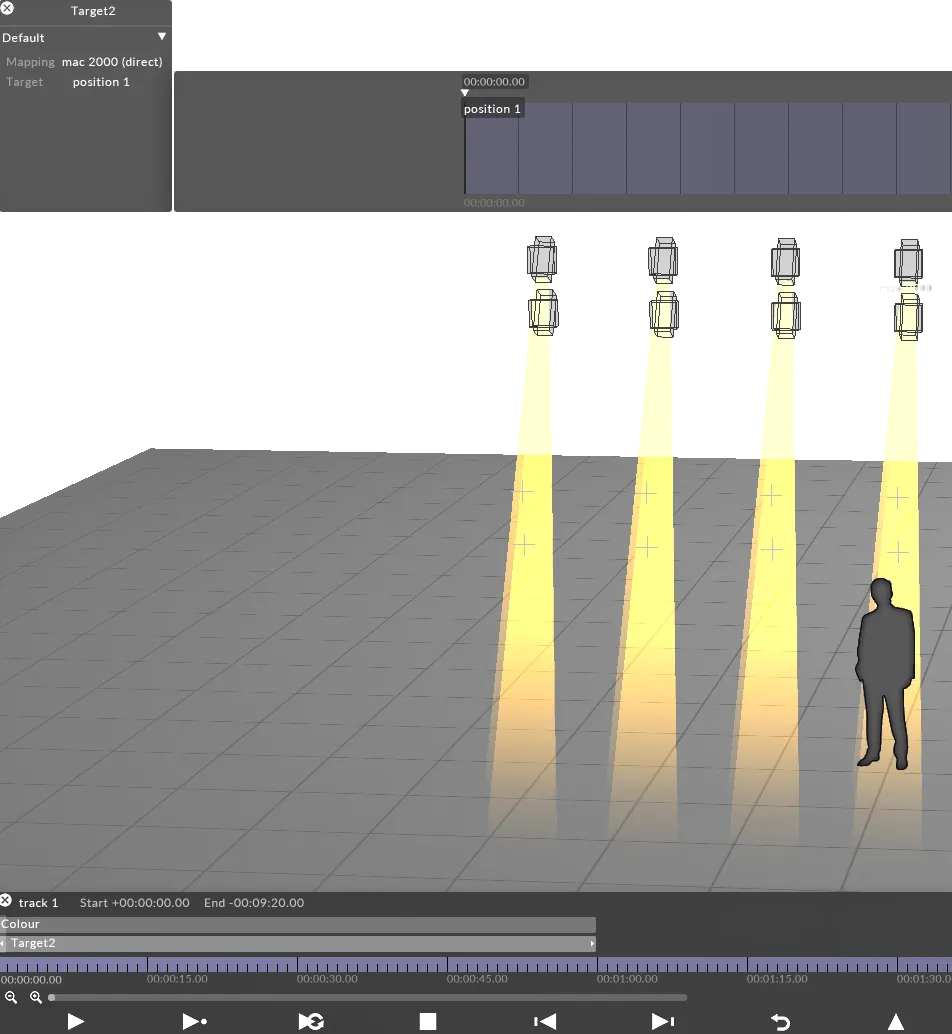Click the horizontal timeline scrollbar
The image size is (952, 1034).
tap(368, 997)
